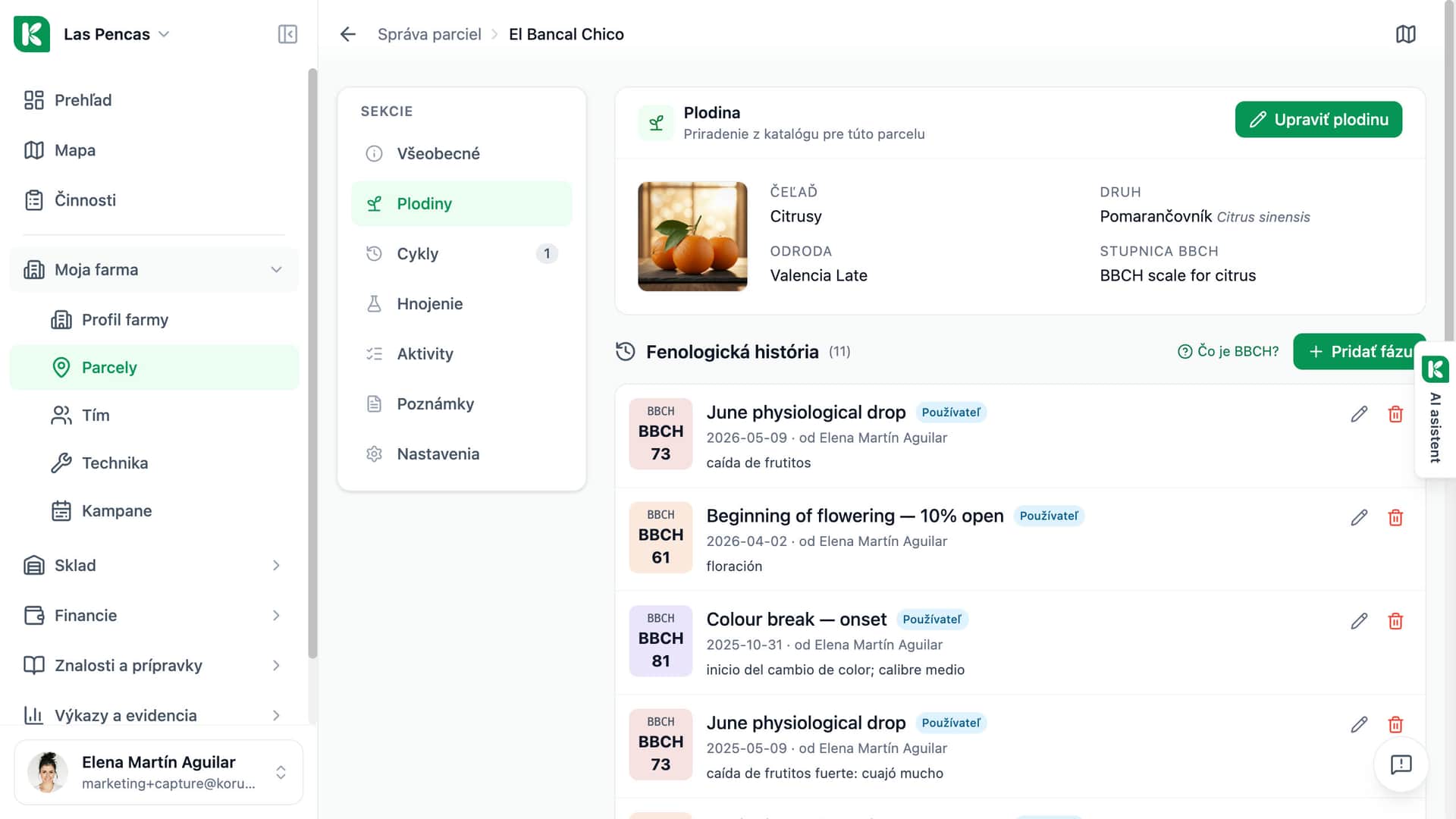1456x819 pixels.
Task: Click the orange crop thumbnail image
Action: [x=692, y=237]
